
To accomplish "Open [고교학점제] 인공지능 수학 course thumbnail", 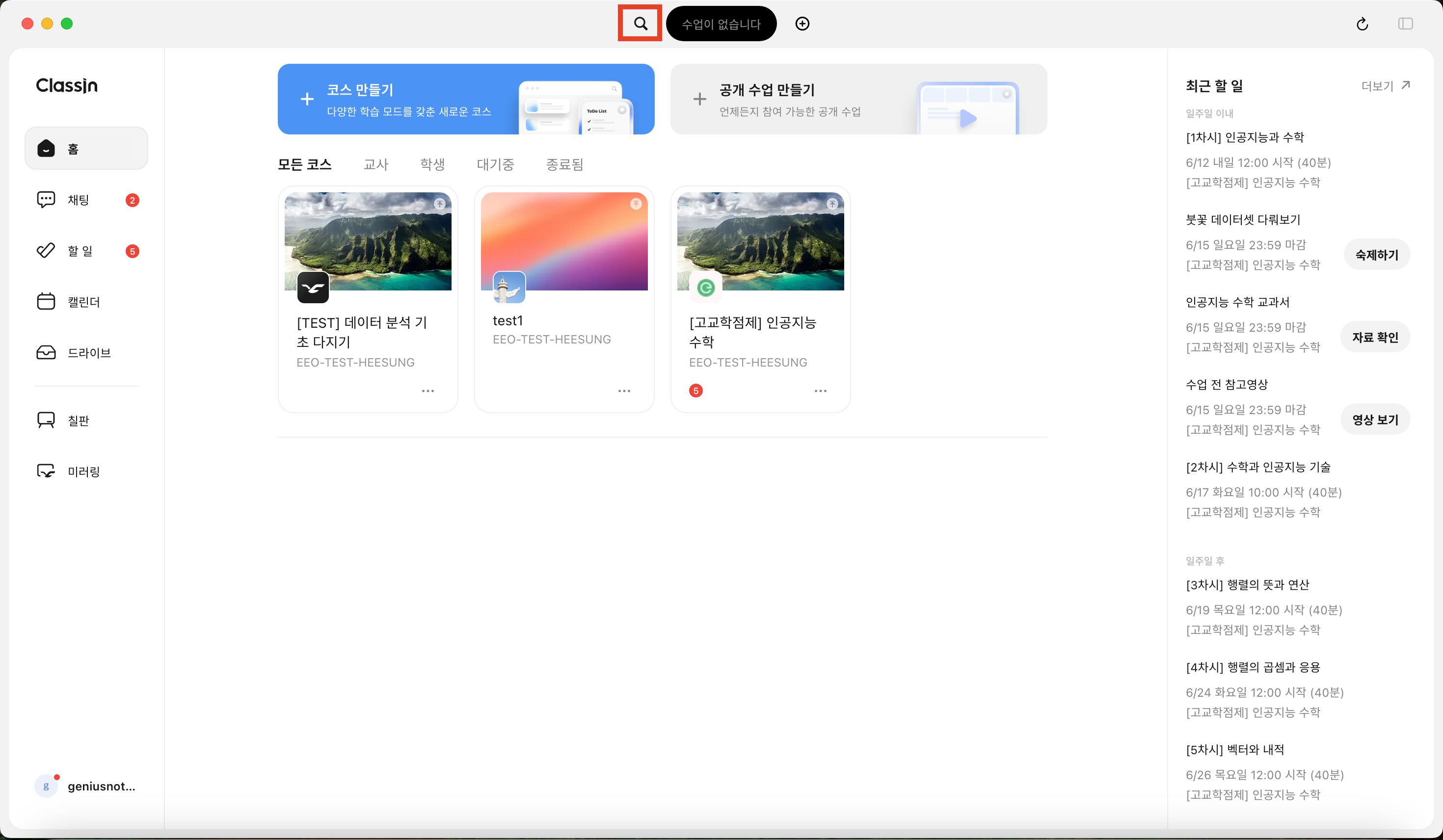I will (x=760, y=241).
